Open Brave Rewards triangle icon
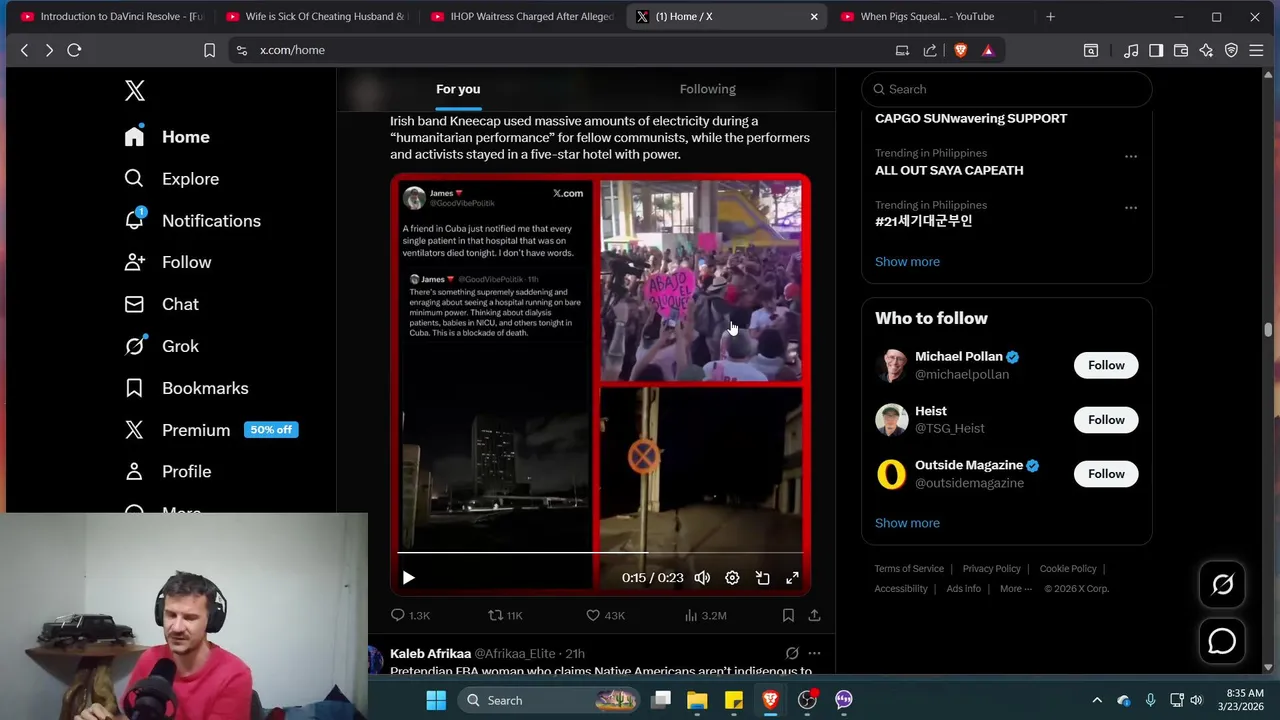 (988, 50)
